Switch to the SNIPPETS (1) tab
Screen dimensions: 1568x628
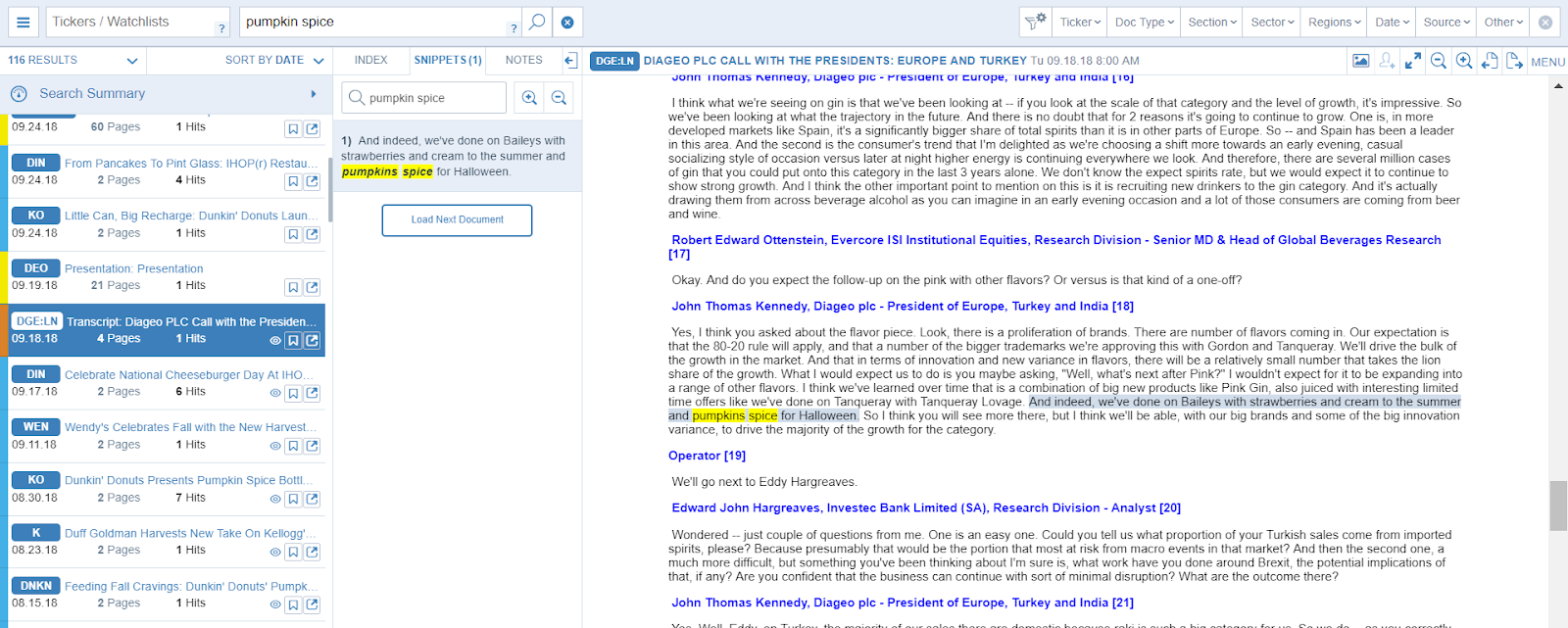(x=447, y=61)
